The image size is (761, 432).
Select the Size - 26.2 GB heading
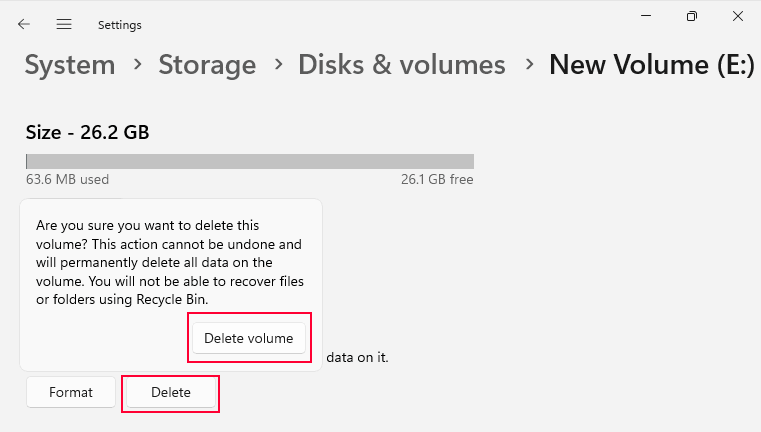coord(87,132)
